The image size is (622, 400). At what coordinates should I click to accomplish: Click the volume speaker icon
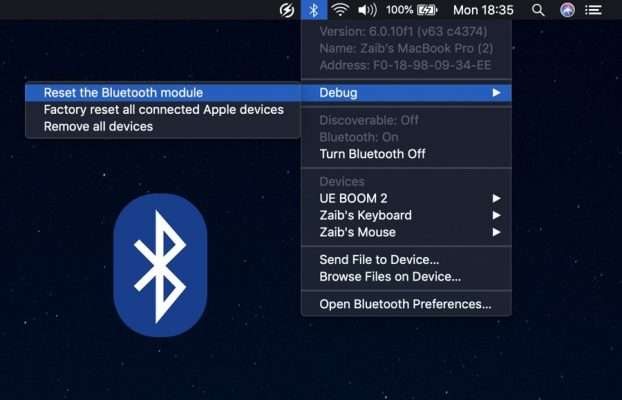pos(367,10)
